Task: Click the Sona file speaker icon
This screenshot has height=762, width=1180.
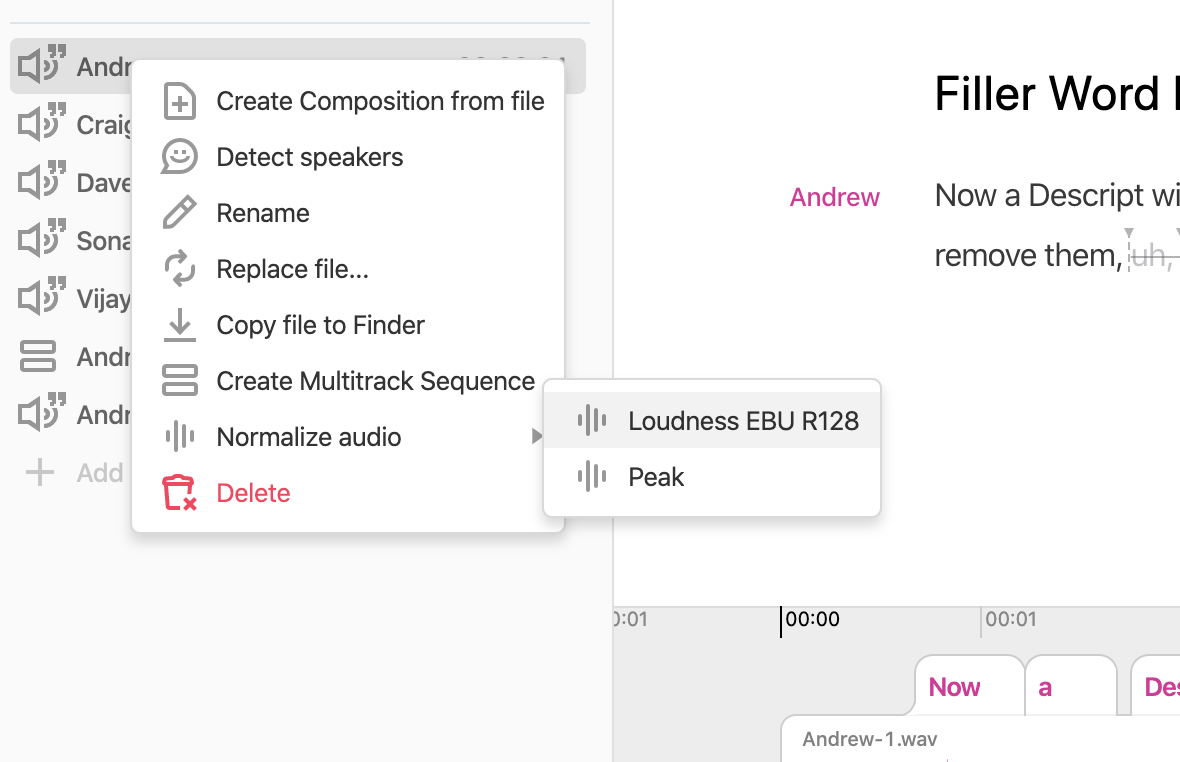Action: [42, 239]
